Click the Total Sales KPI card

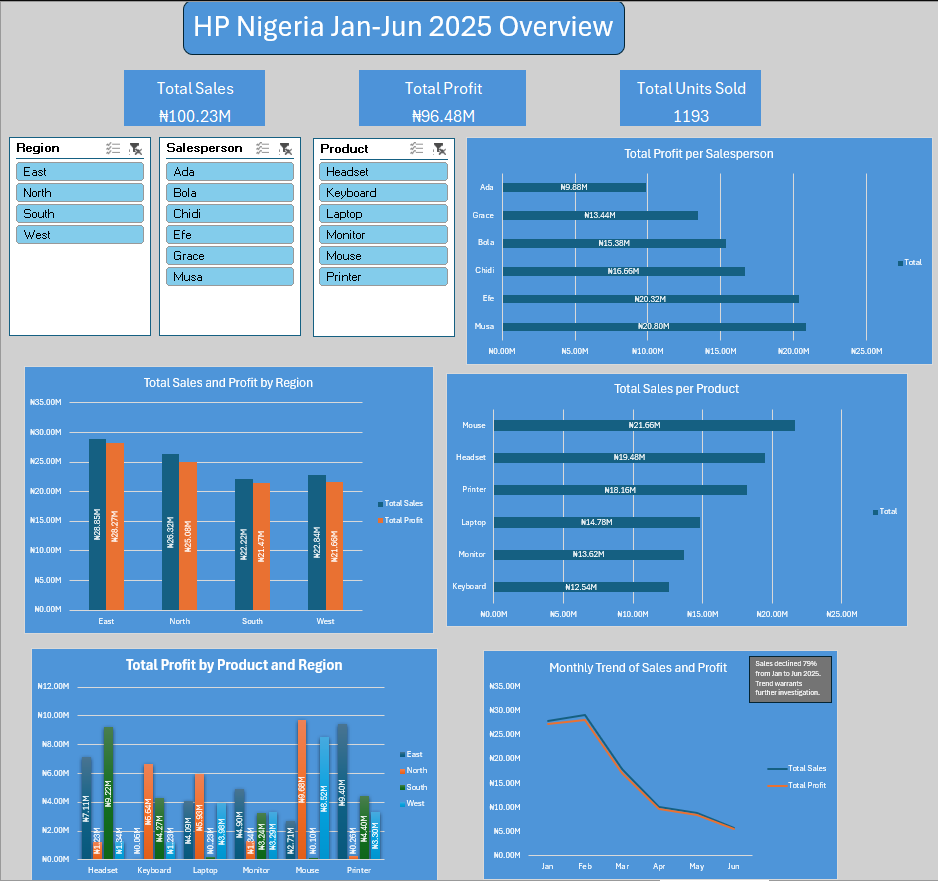coord(194,98)
